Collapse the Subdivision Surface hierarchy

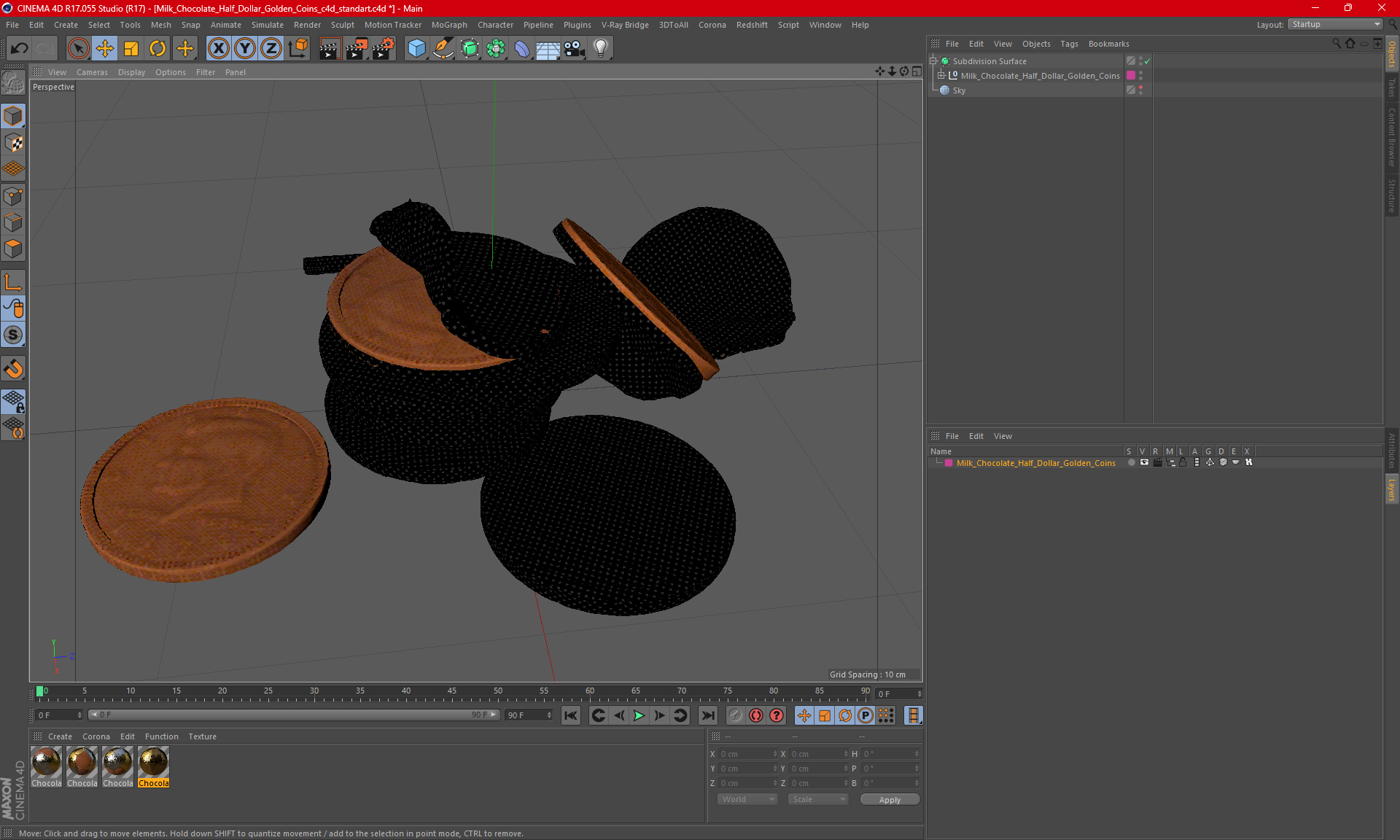pyautogui.click(x=933, y=61)
